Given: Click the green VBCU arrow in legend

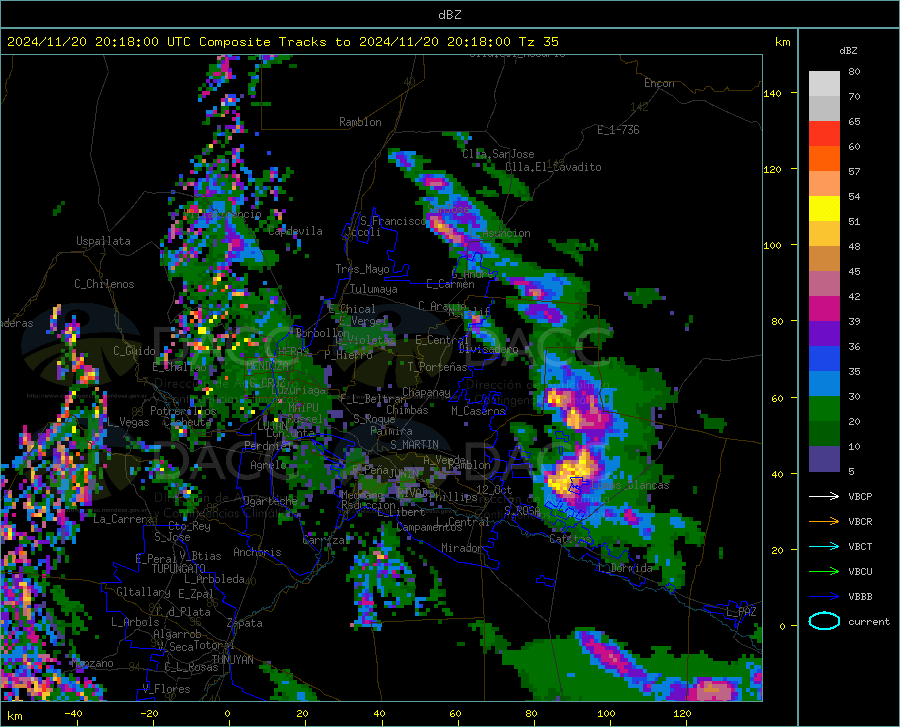Looking at the screenshot, I should tap(824, 571).
